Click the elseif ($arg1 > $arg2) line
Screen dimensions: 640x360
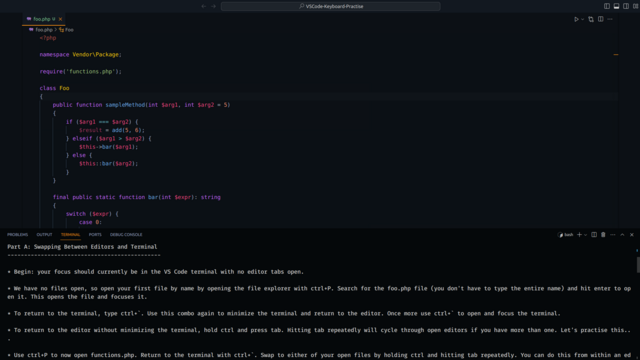point(109,138)
